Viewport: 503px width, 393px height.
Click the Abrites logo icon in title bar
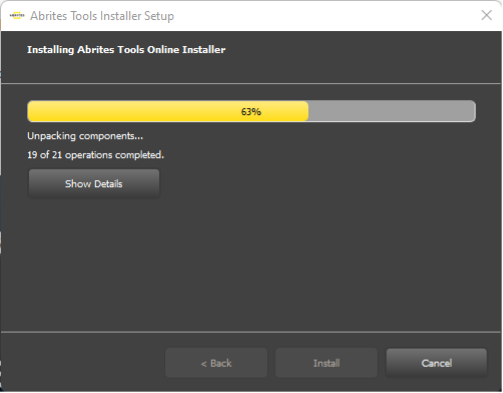click(17, 15)
